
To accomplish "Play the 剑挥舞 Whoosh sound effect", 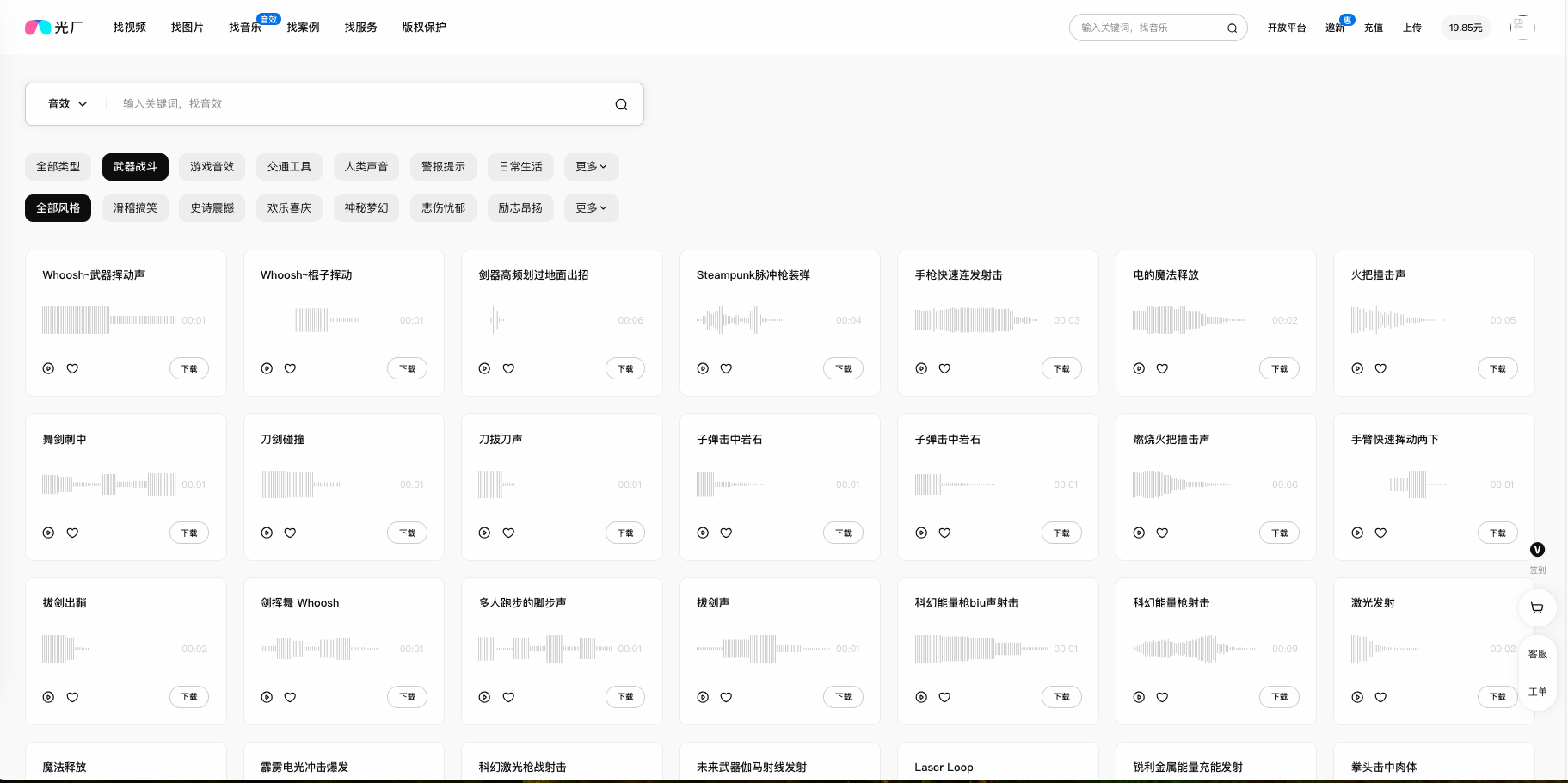I will point(267,697).
